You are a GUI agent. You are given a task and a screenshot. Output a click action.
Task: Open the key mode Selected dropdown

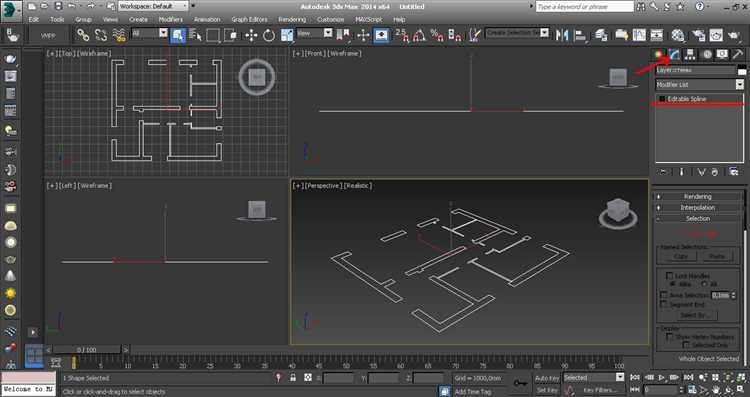594,377
